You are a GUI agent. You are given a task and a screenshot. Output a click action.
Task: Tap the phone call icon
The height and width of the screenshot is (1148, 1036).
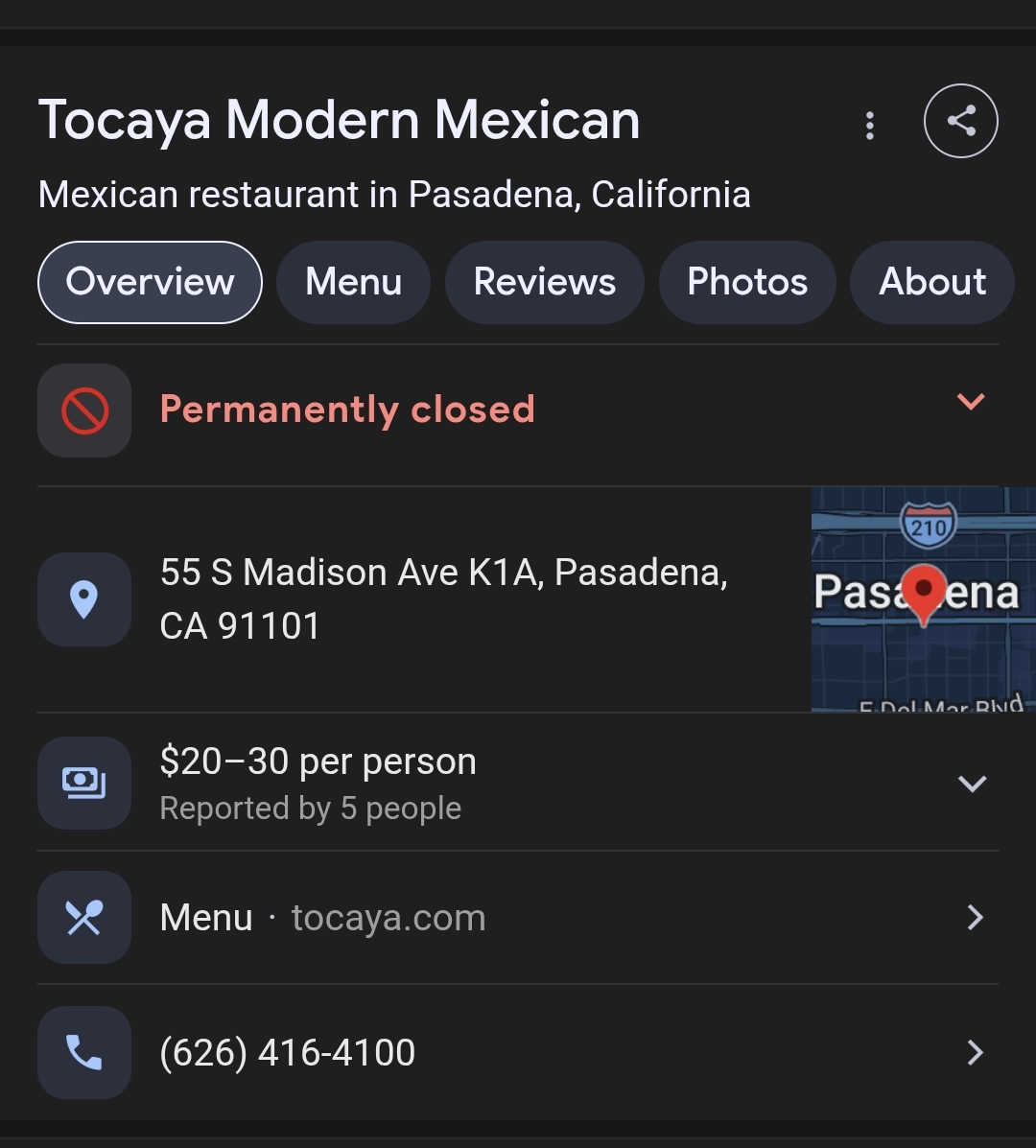84,1052
